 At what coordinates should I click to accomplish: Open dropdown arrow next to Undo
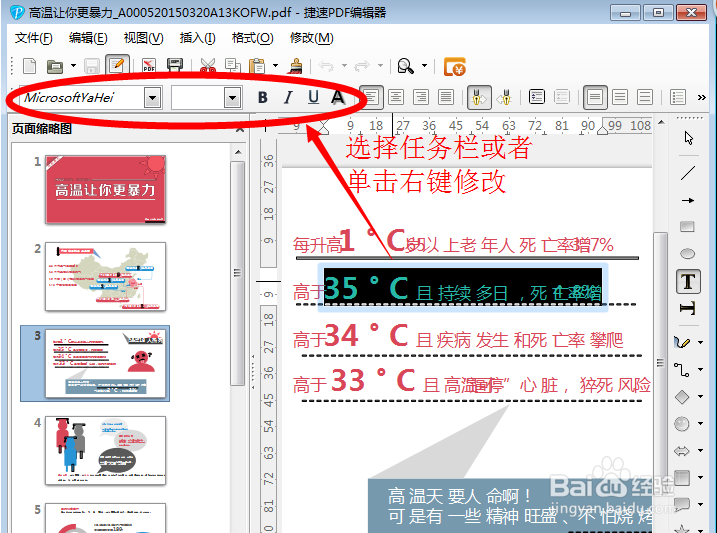coord(344,66)
